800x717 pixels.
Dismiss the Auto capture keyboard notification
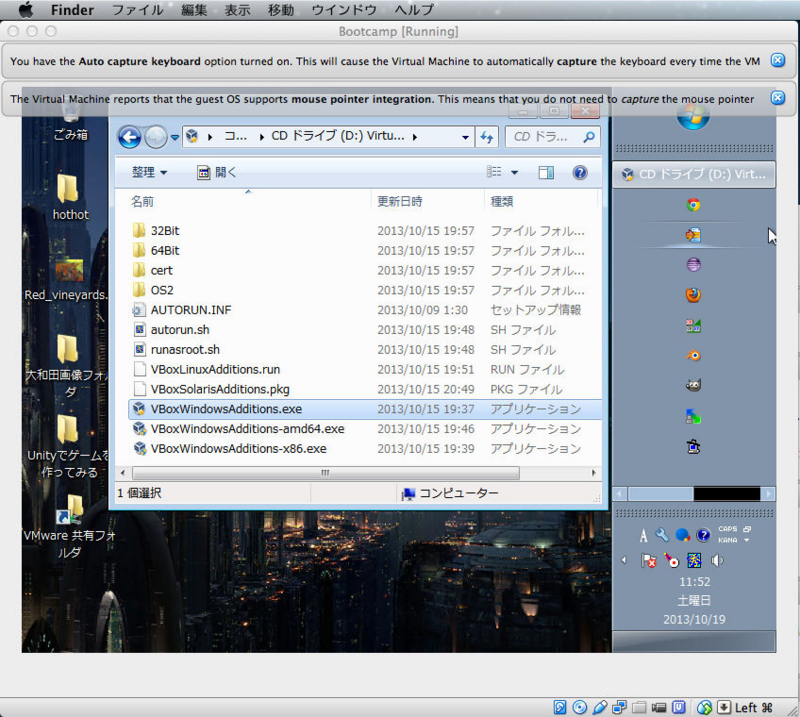click(778, 60)
